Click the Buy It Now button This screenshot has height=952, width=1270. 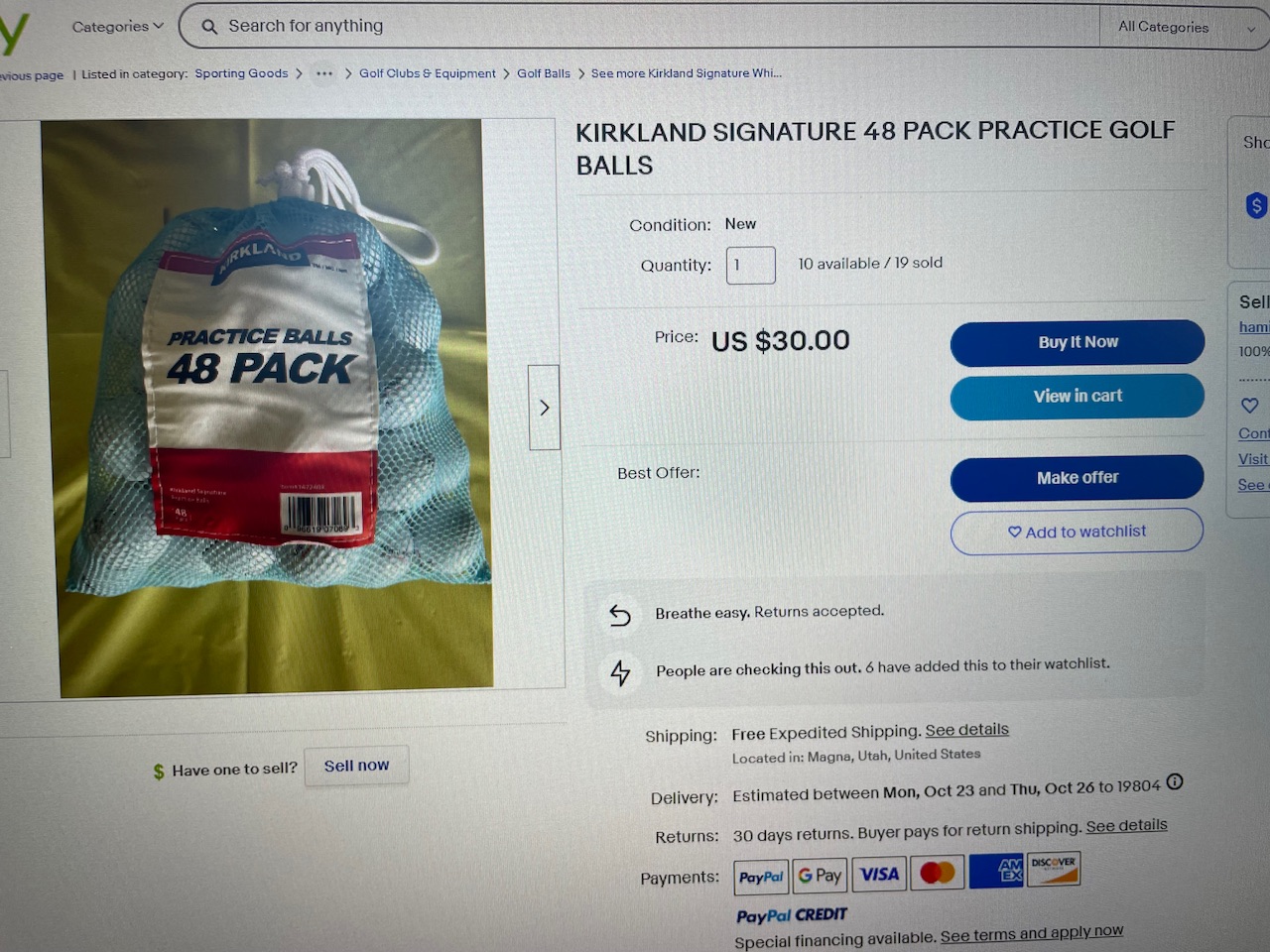[1078, 342]
